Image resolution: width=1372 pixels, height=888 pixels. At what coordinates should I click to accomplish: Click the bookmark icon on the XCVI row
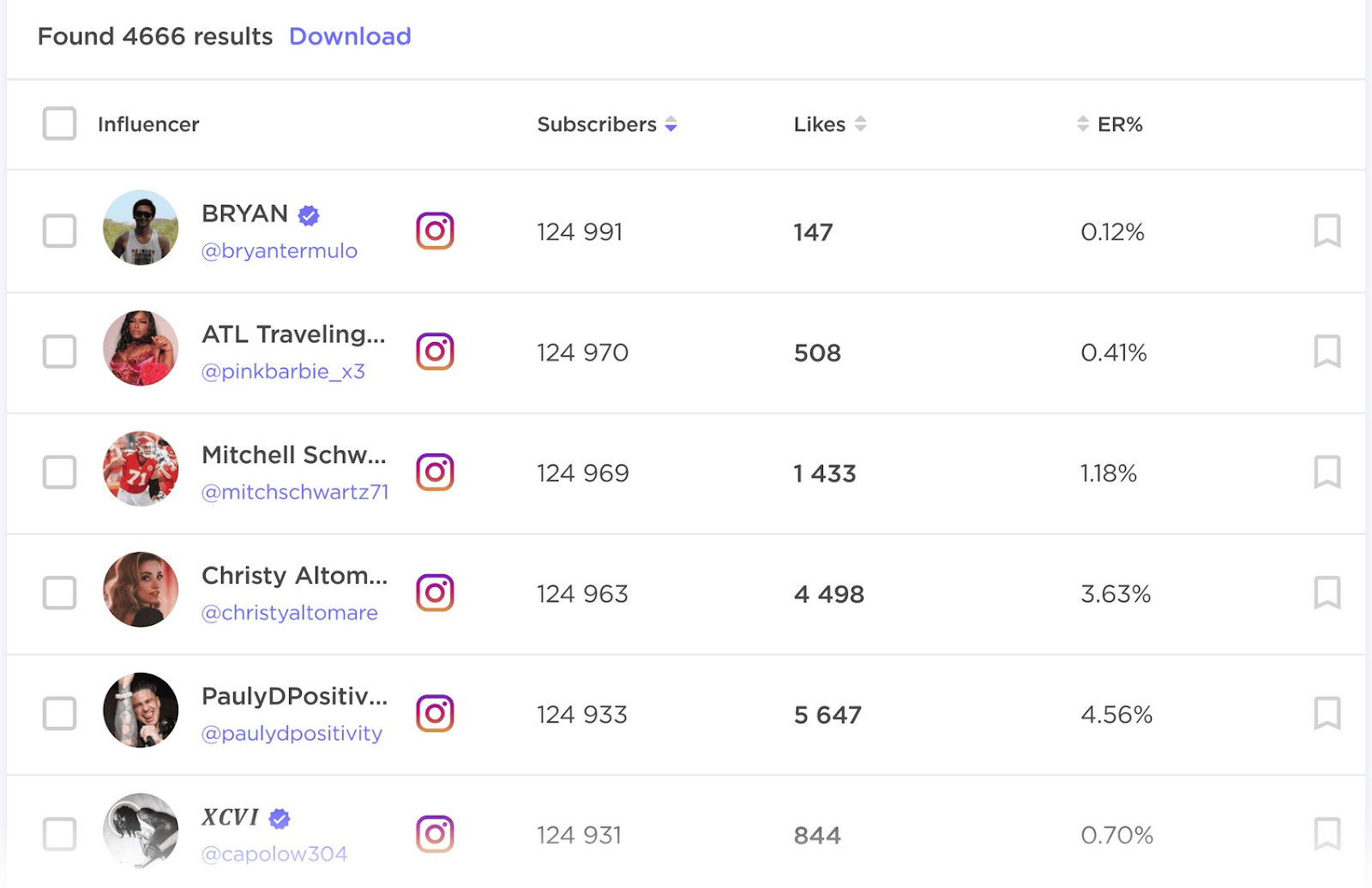point(1327,833)
